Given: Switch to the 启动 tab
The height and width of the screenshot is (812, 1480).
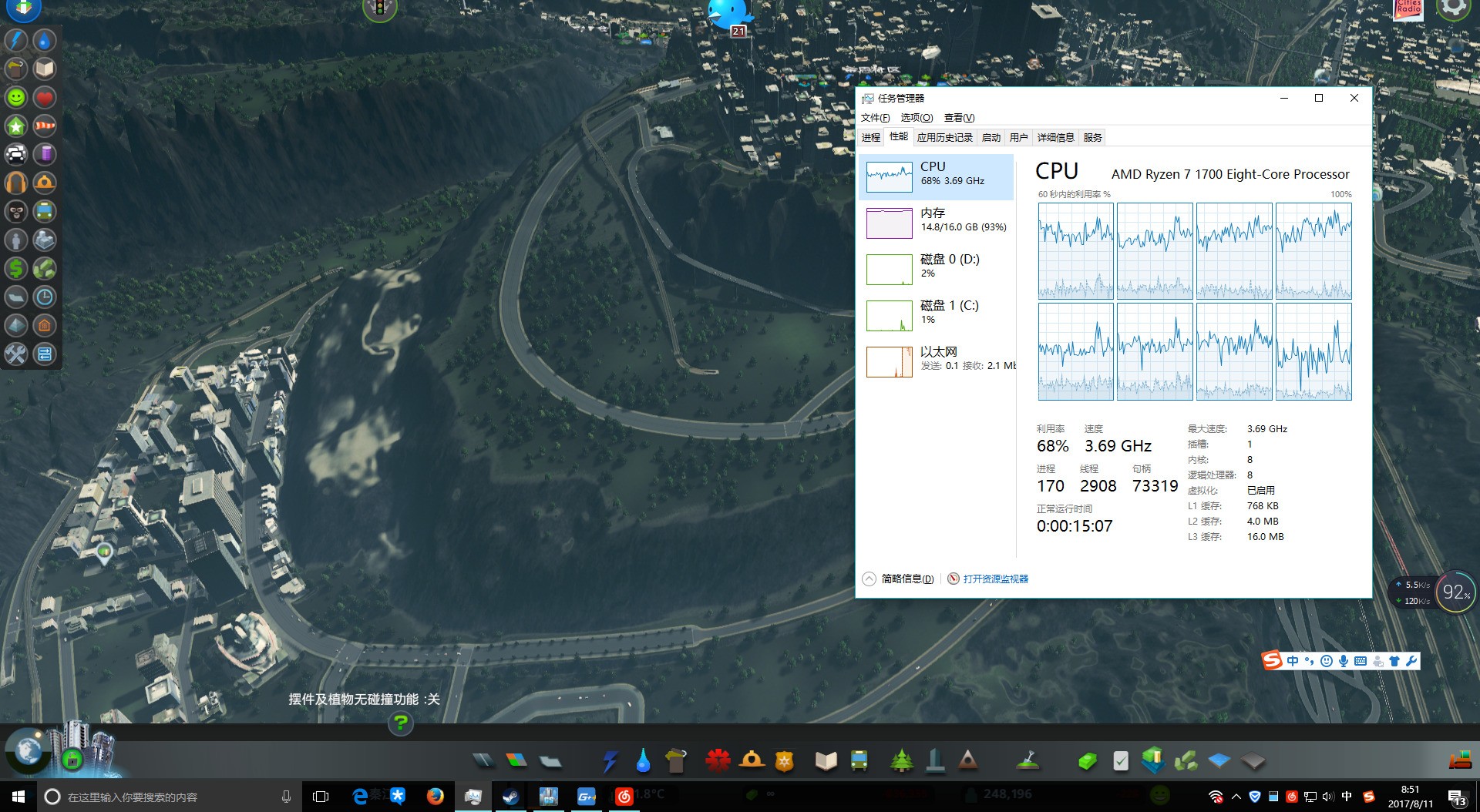Looking at the screenshot, I should (991, 138).
